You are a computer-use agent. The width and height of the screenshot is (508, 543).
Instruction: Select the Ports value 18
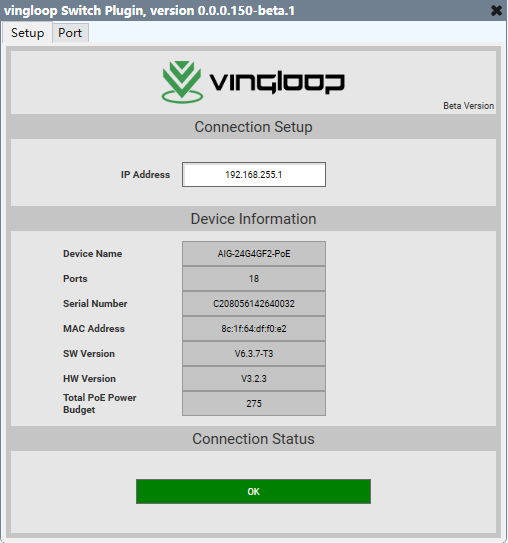[x=254, y=278]
